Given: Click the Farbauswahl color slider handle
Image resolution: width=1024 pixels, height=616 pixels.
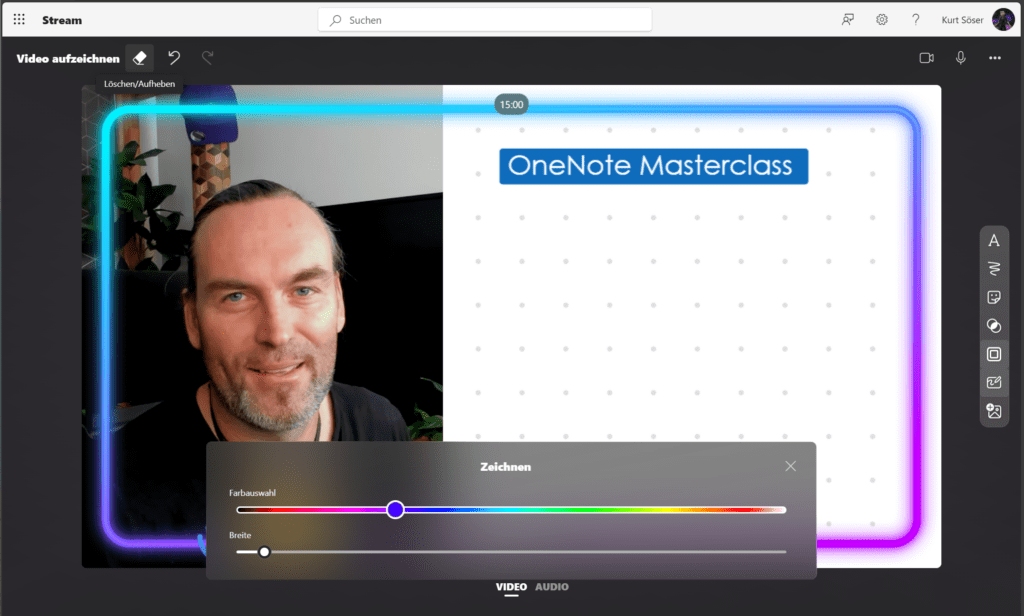Looking at the screenshot, I should [x=395, y=510].
